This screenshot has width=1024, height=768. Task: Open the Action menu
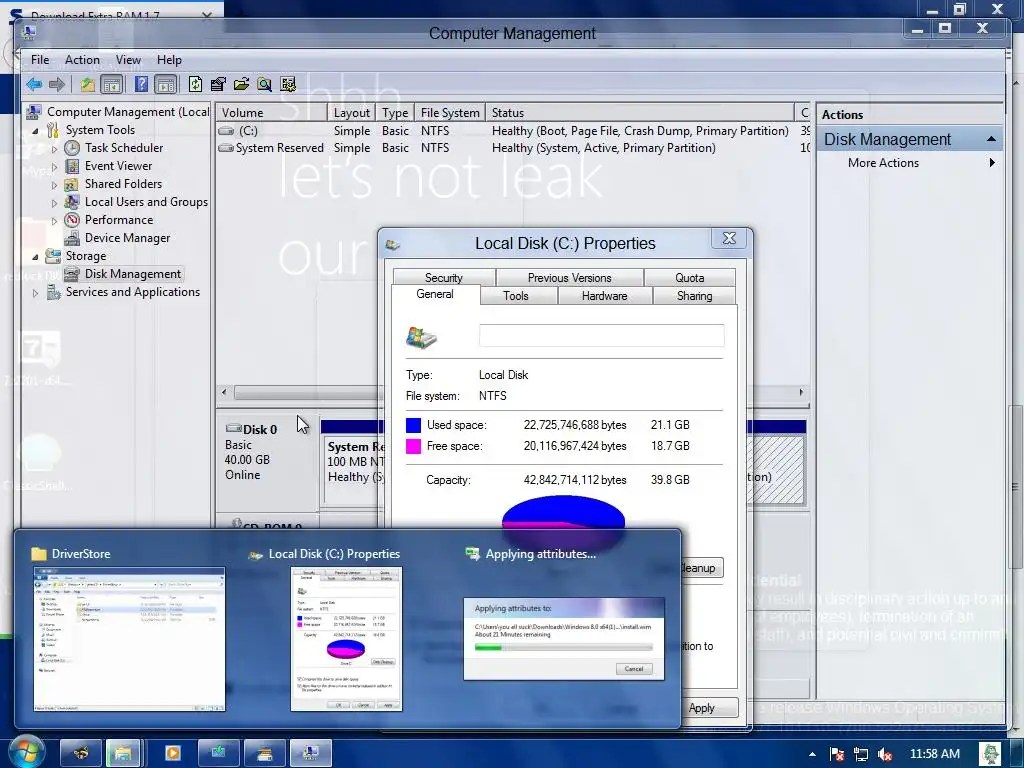pyautogui.click(x=82, y=60)
